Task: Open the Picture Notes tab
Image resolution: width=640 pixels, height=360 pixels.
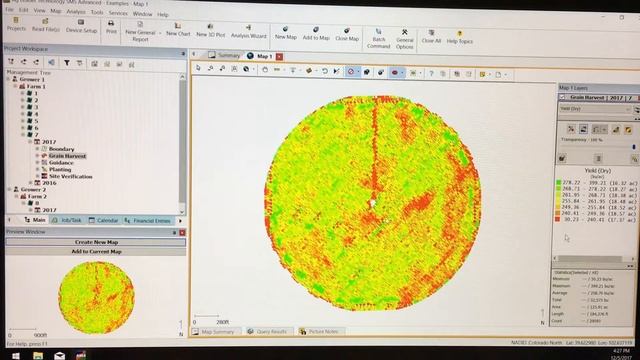Action: (x=319, y=331)
